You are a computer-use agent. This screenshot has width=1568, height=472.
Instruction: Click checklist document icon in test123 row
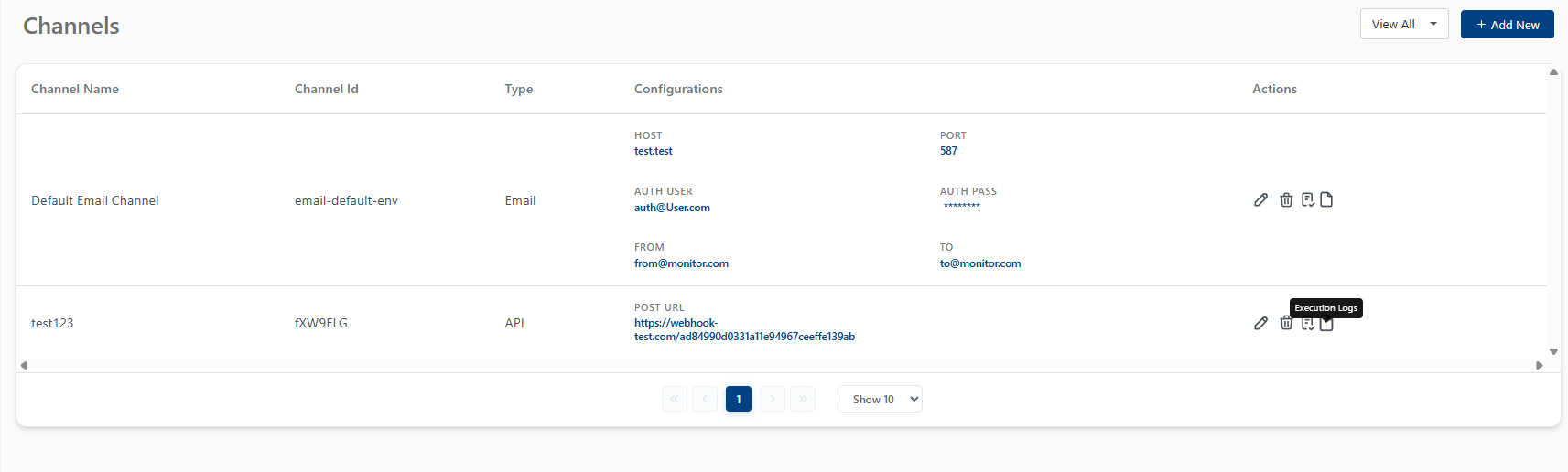[x=1308, y=324]
